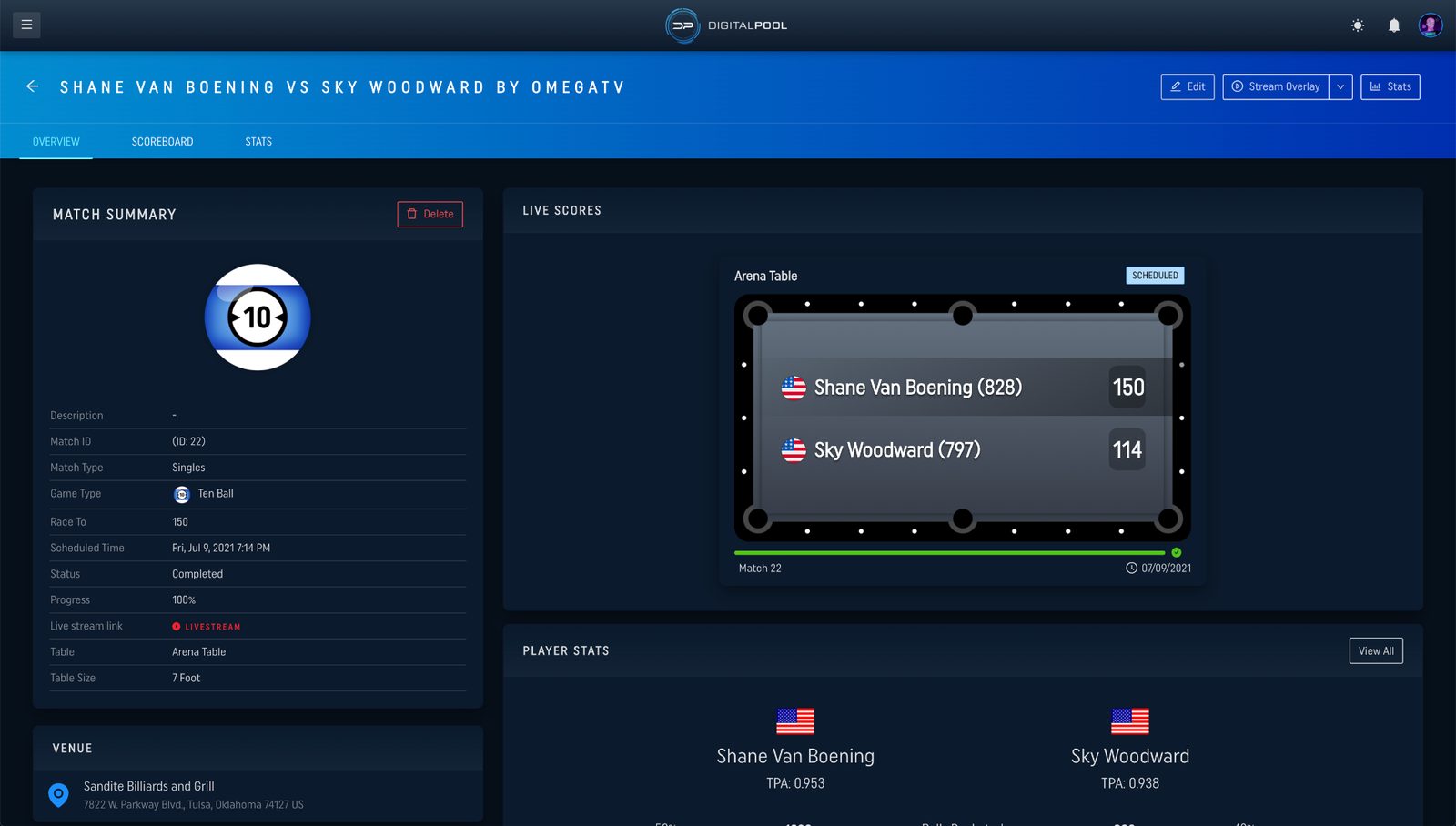The image size is (1456, 826).
Task: Click the venue address 7822 W. Parkway Blvd.
Action: [x=194, y=805]
